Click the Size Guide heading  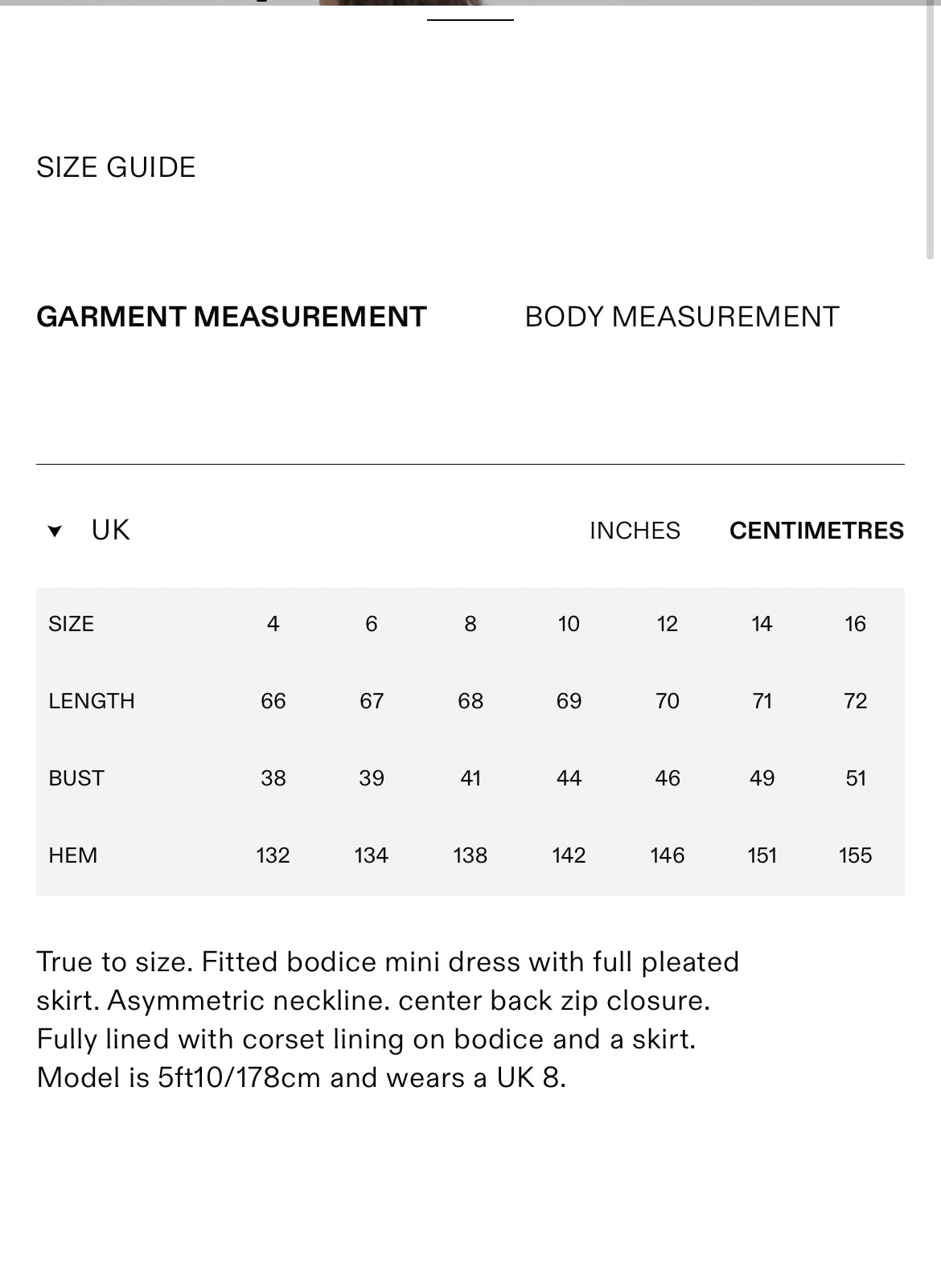click(116, 167)
